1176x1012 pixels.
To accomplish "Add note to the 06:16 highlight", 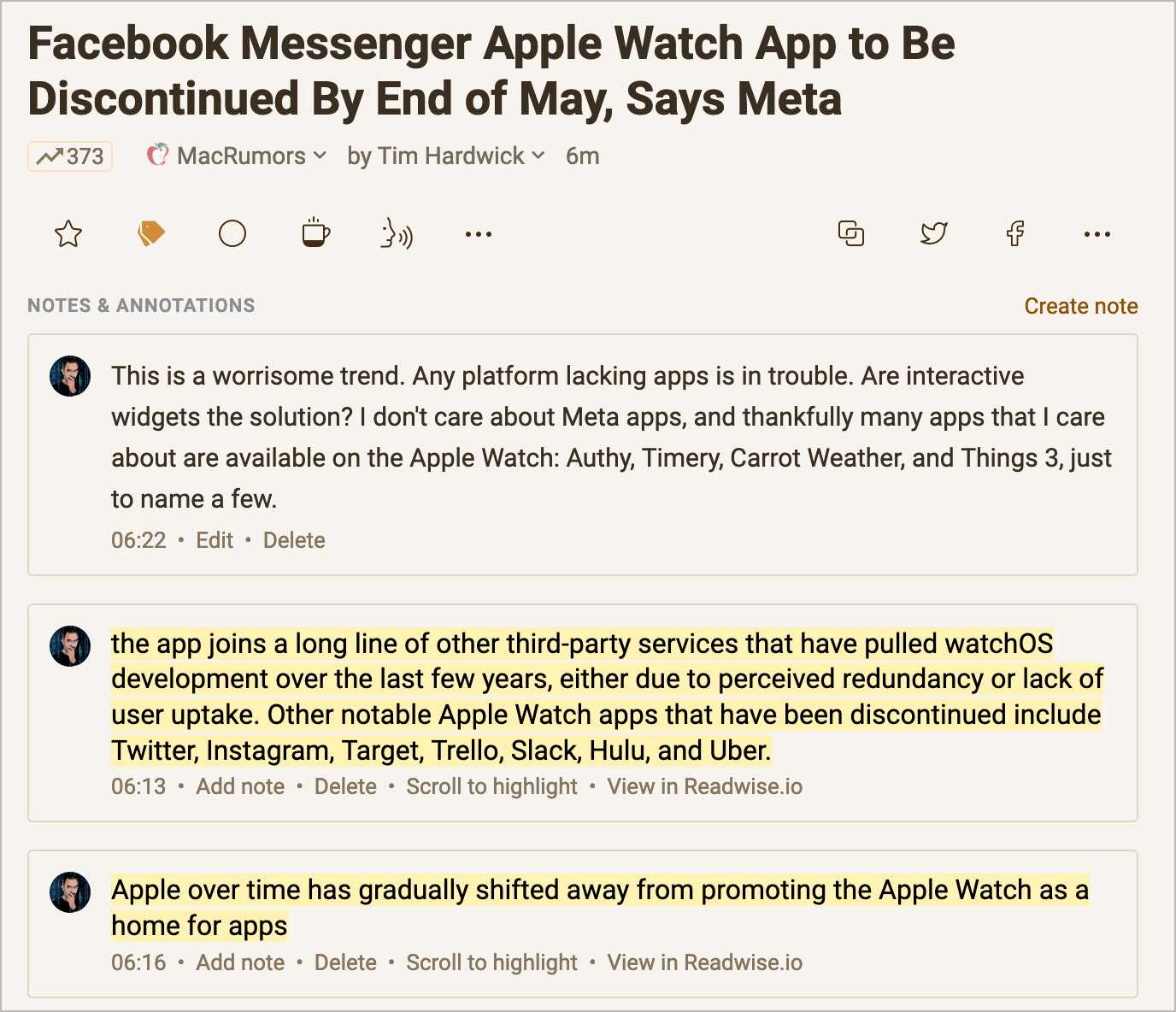I will click(x=240, y=962).
